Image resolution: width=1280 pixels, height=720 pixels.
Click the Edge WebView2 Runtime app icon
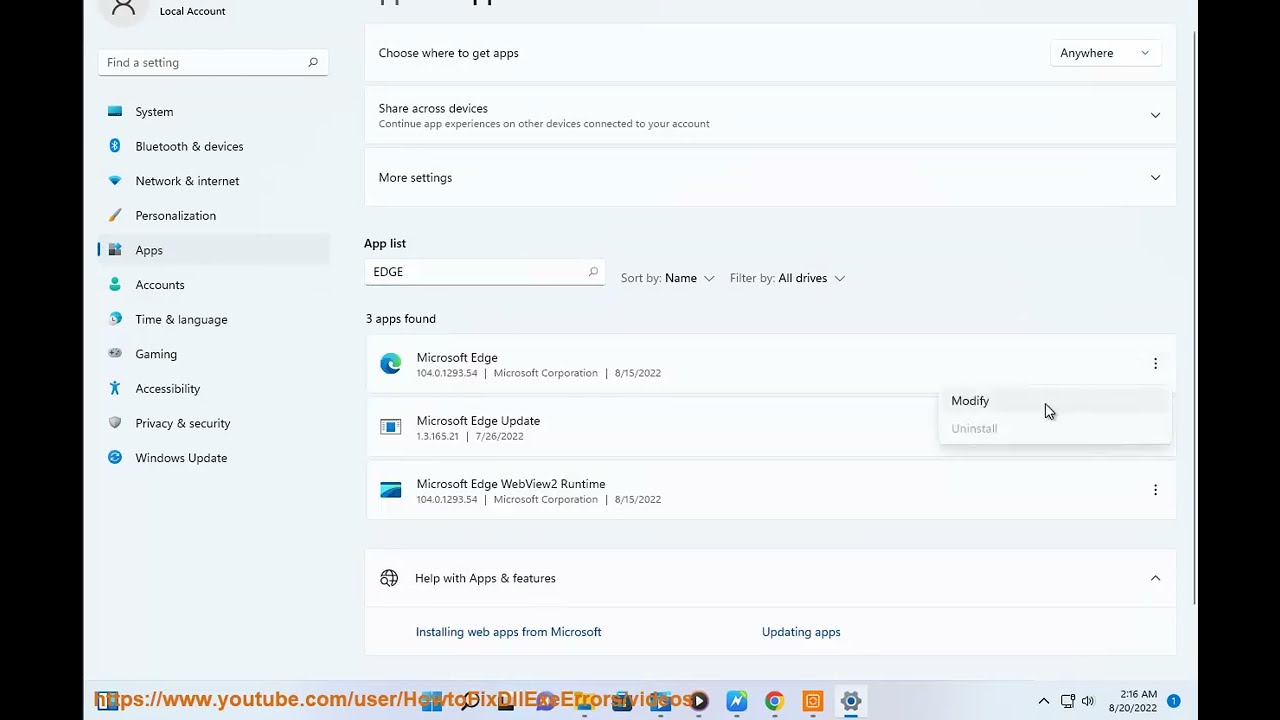coord(390,490)
